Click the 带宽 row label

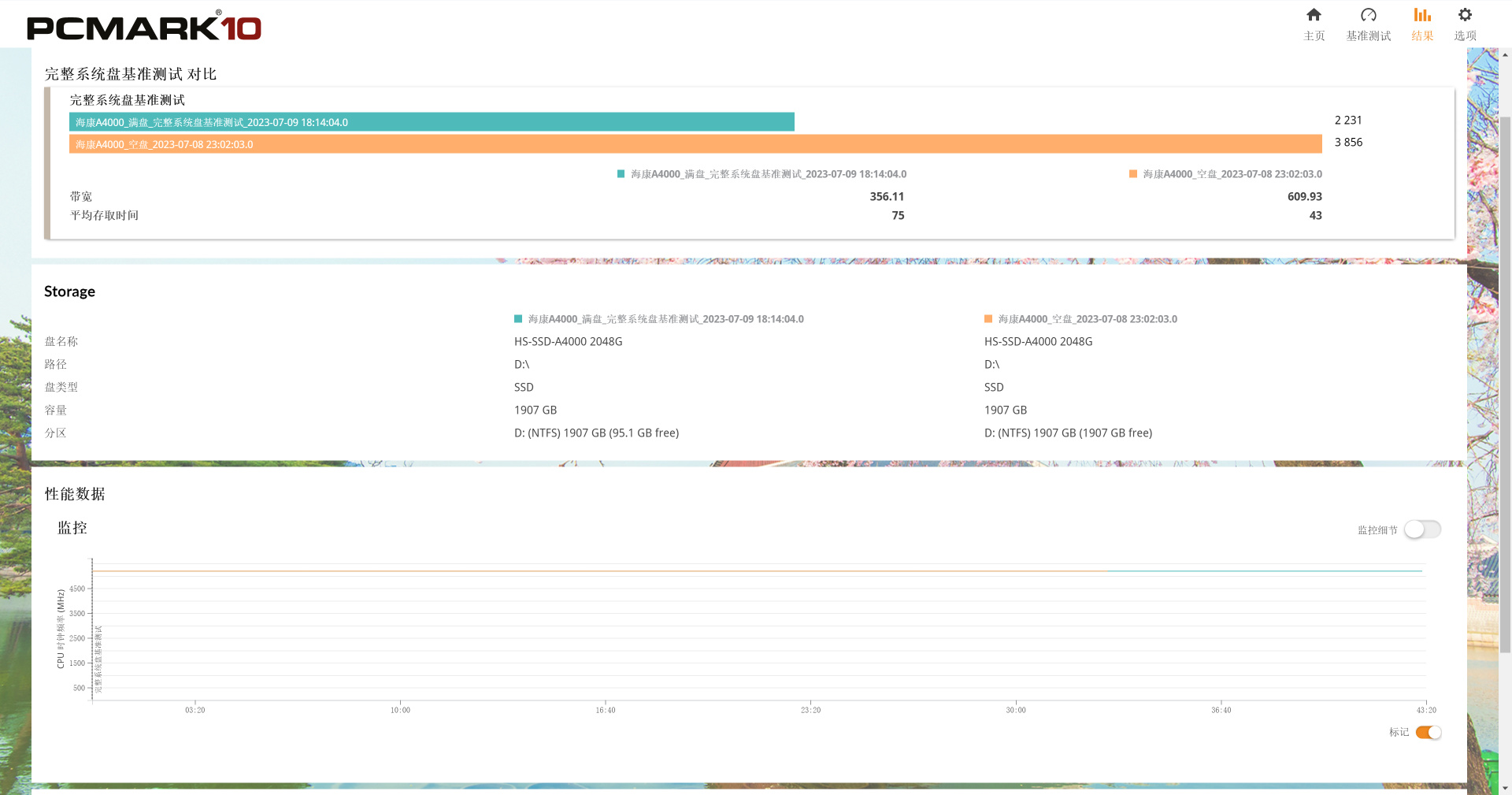81,197
